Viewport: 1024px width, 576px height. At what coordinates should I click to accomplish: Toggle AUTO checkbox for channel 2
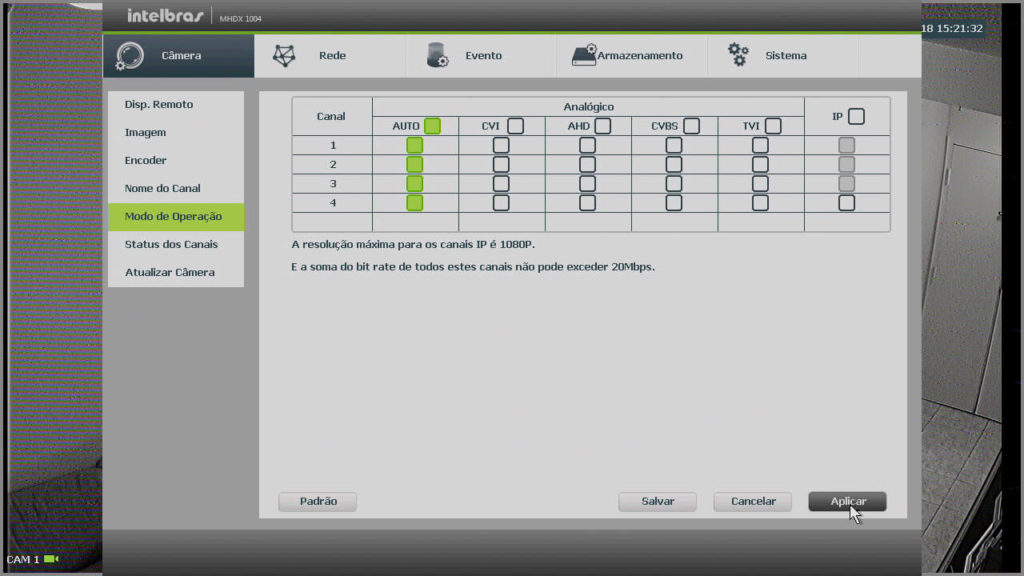(415, 165)
